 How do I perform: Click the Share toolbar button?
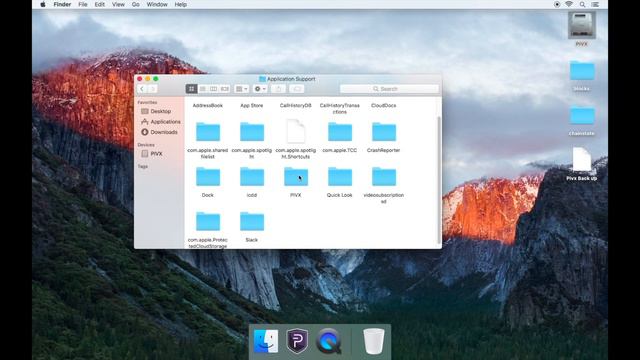click(x=278, y=89)
